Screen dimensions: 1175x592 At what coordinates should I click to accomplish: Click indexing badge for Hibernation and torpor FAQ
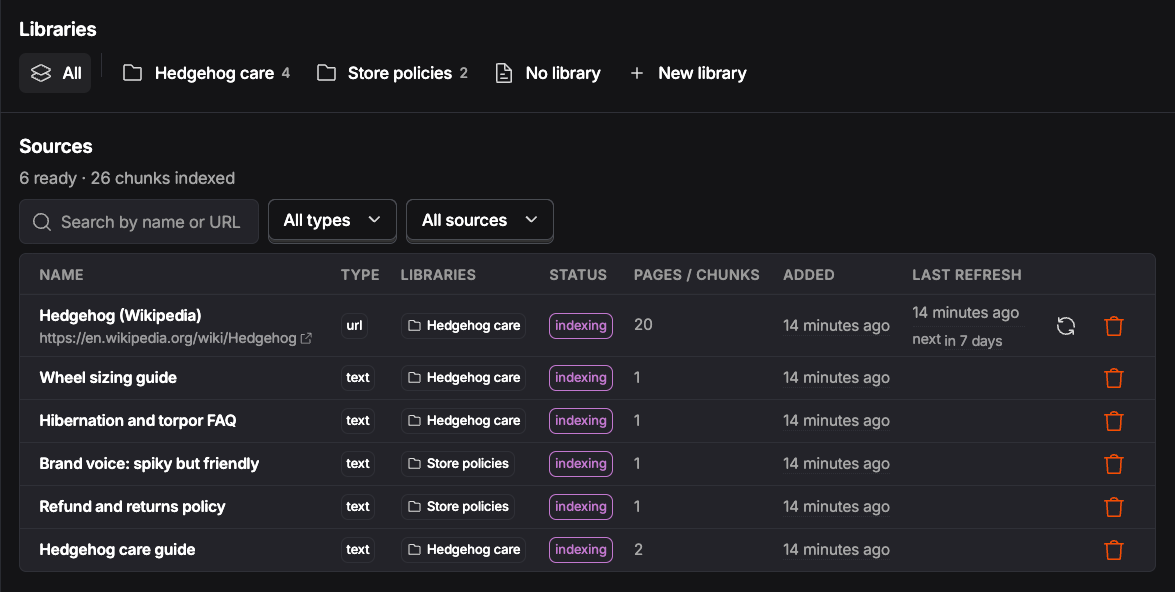pos(581,421)
